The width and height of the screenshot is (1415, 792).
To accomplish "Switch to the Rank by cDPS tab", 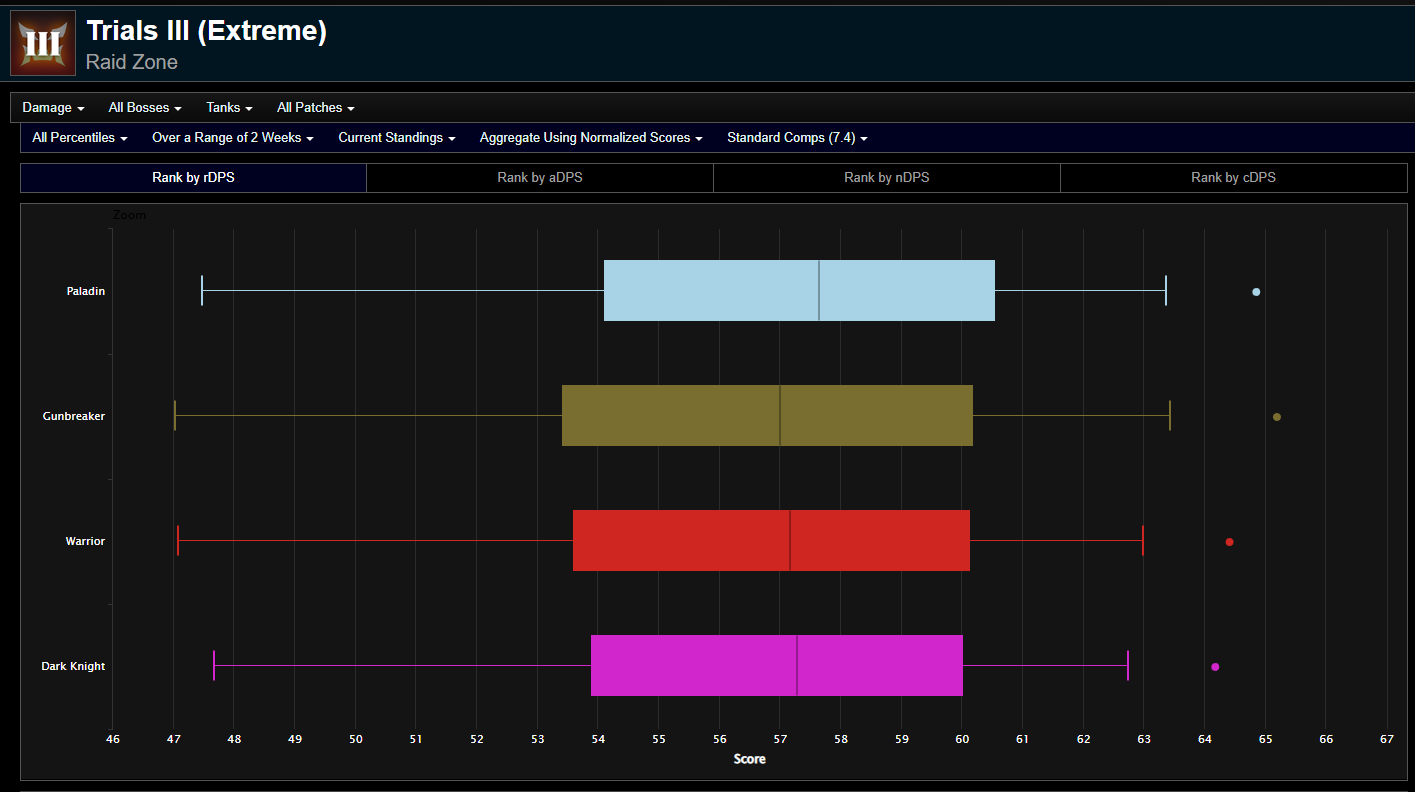I will pos(1234,178).
